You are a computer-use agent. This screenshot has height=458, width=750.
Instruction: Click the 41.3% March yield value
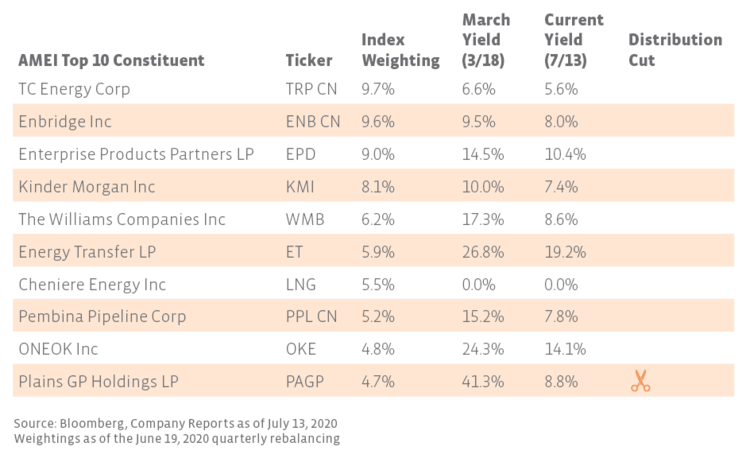tap(481, 381)
